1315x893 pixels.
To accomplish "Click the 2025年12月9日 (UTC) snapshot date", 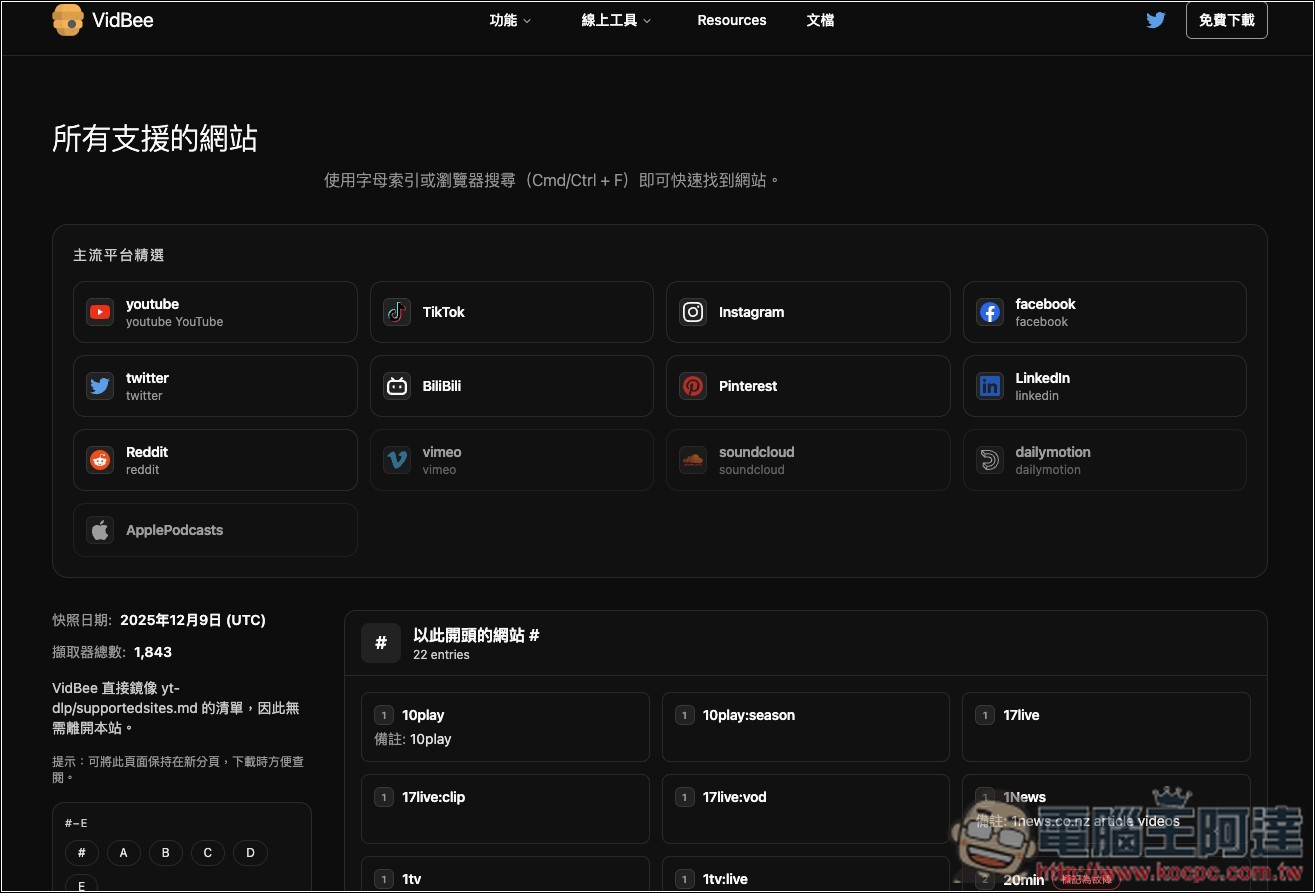I will (193, 620).
